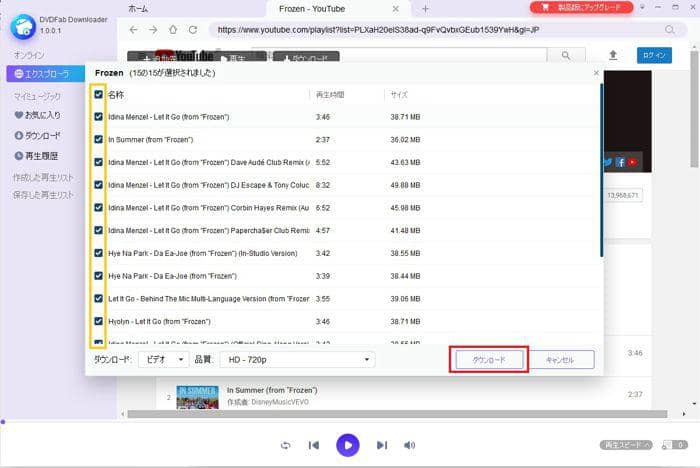Play the current track
The image size is (700, 468).
(348, 445)
